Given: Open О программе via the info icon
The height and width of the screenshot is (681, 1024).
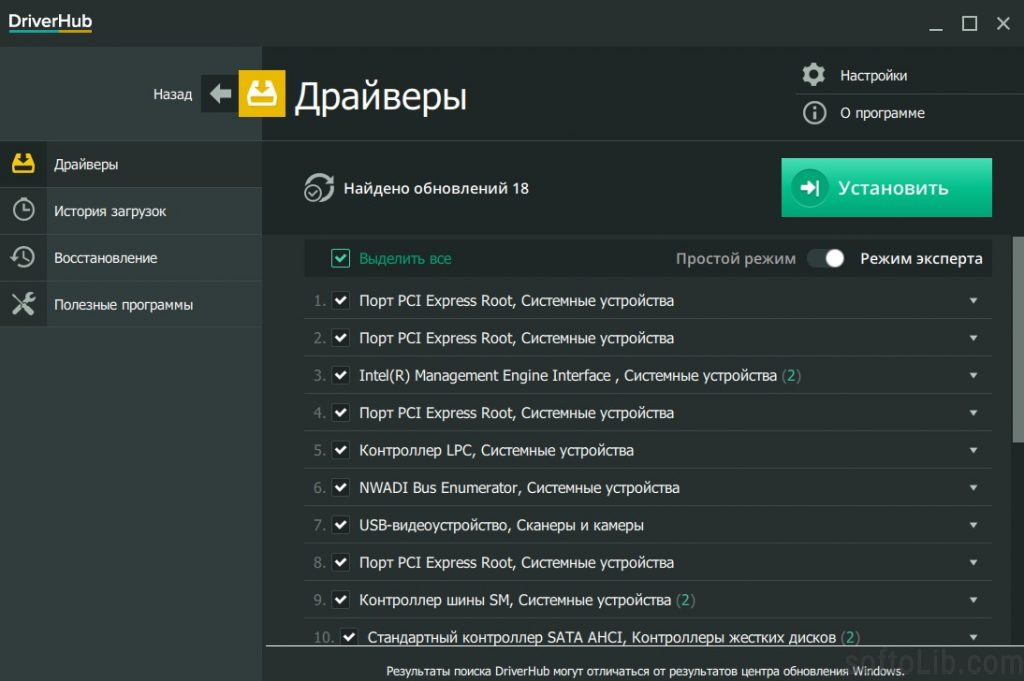Looking at the screenshot, I should tap(814, 112).
